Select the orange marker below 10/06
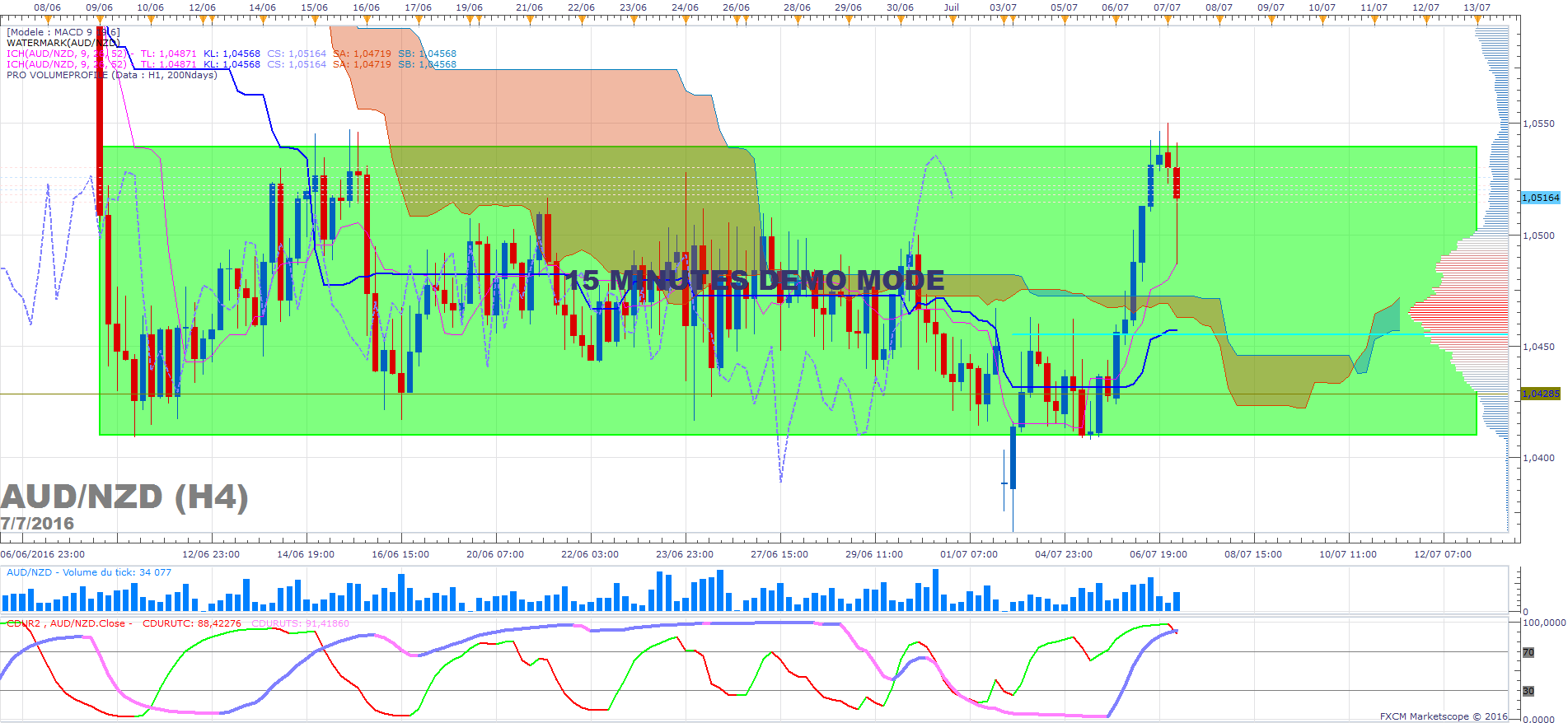This screenshot has height=723, width=1568. pyautogui.click(x=150, y=19)
